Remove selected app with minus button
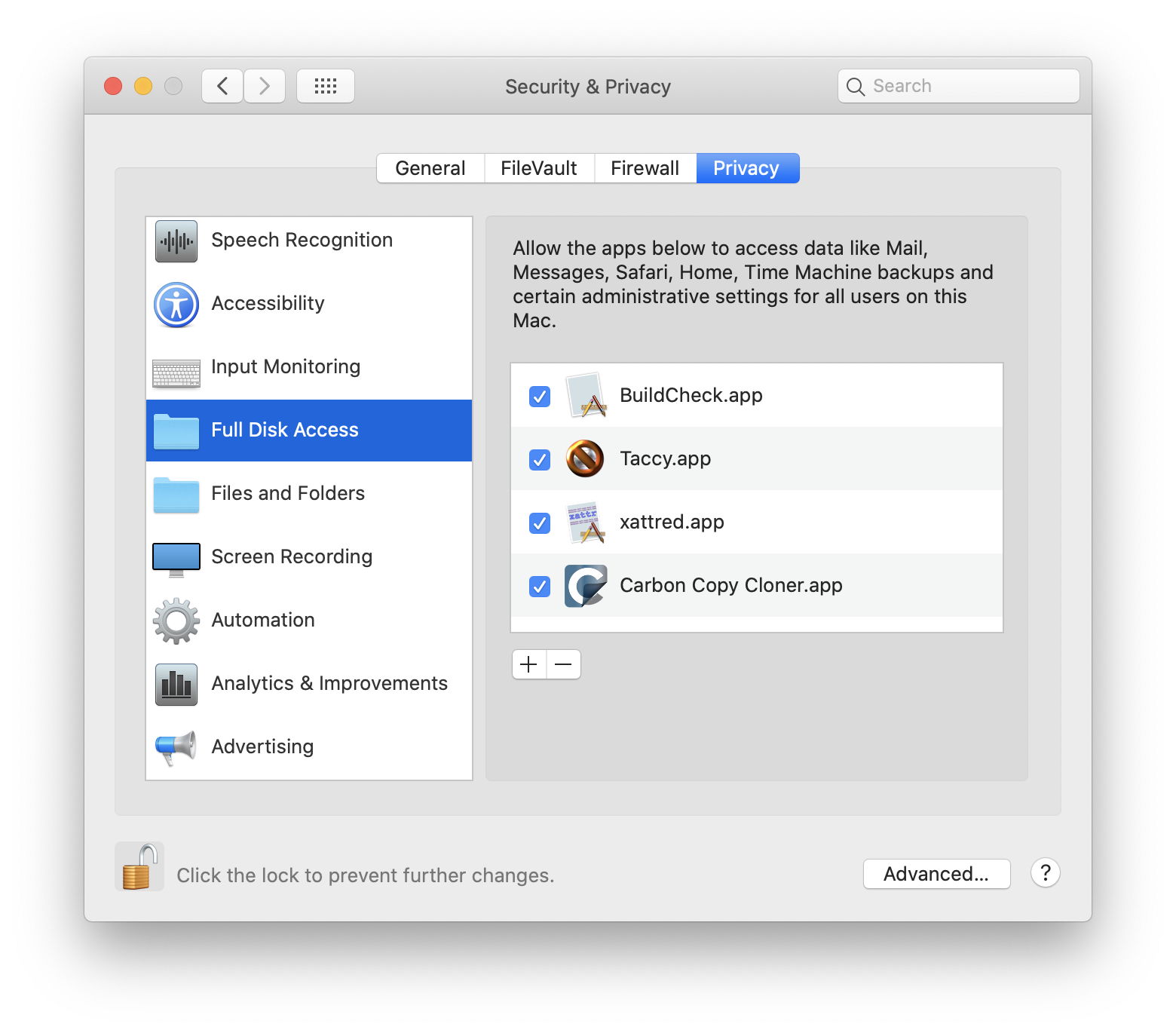 point(563,664)
